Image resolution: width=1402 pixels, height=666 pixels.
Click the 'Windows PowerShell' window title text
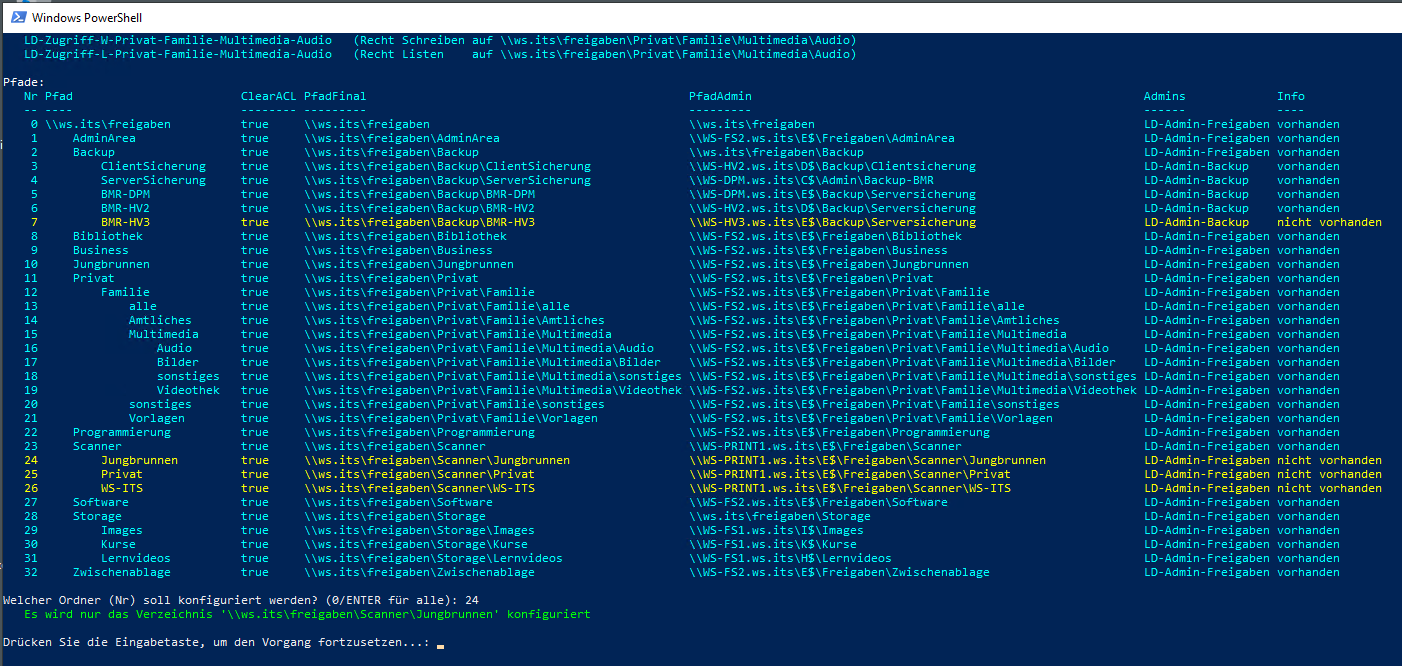pyautogui.click(x=86, y=18)
